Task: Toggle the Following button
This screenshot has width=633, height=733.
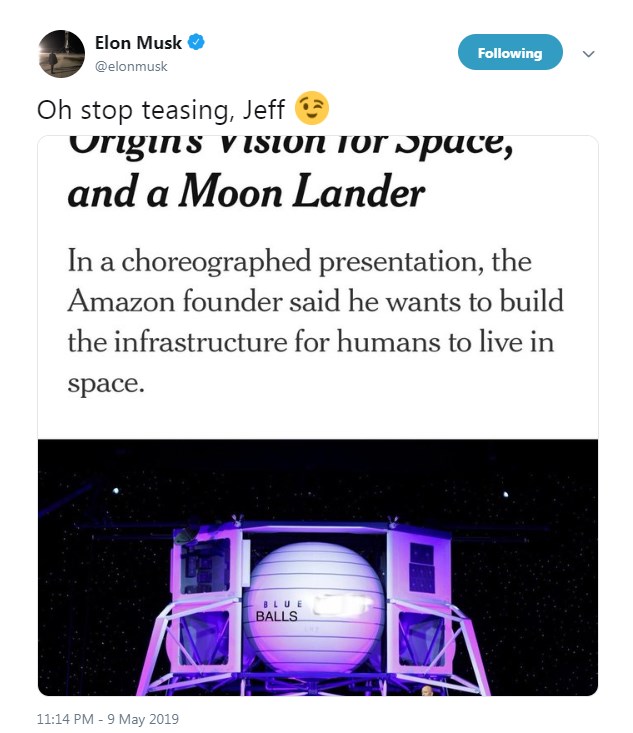Action: tap(509, 53)
